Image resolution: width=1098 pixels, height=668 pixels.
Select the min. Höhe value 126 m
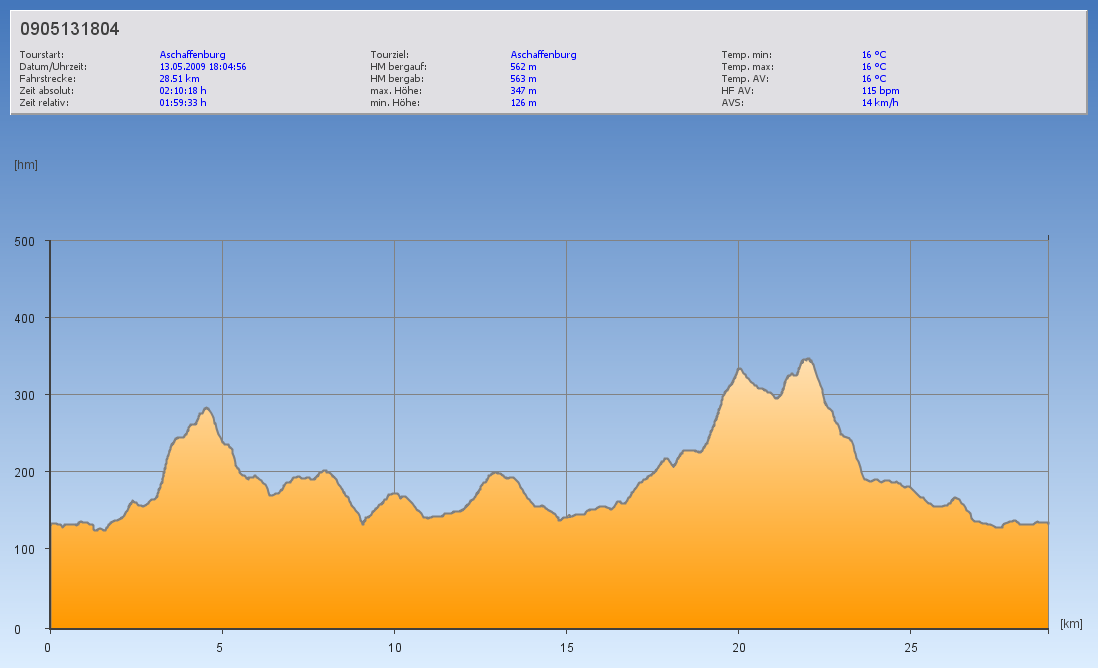click(524, 102)
